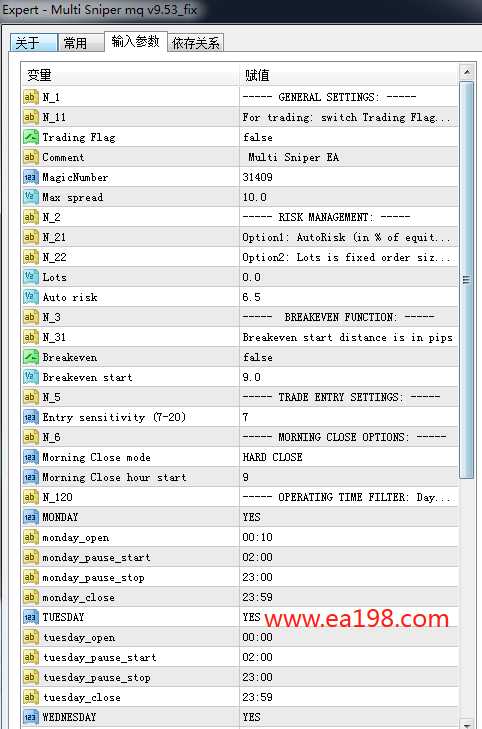Select the MagicNumber integer icon

[x=30, y=177]
